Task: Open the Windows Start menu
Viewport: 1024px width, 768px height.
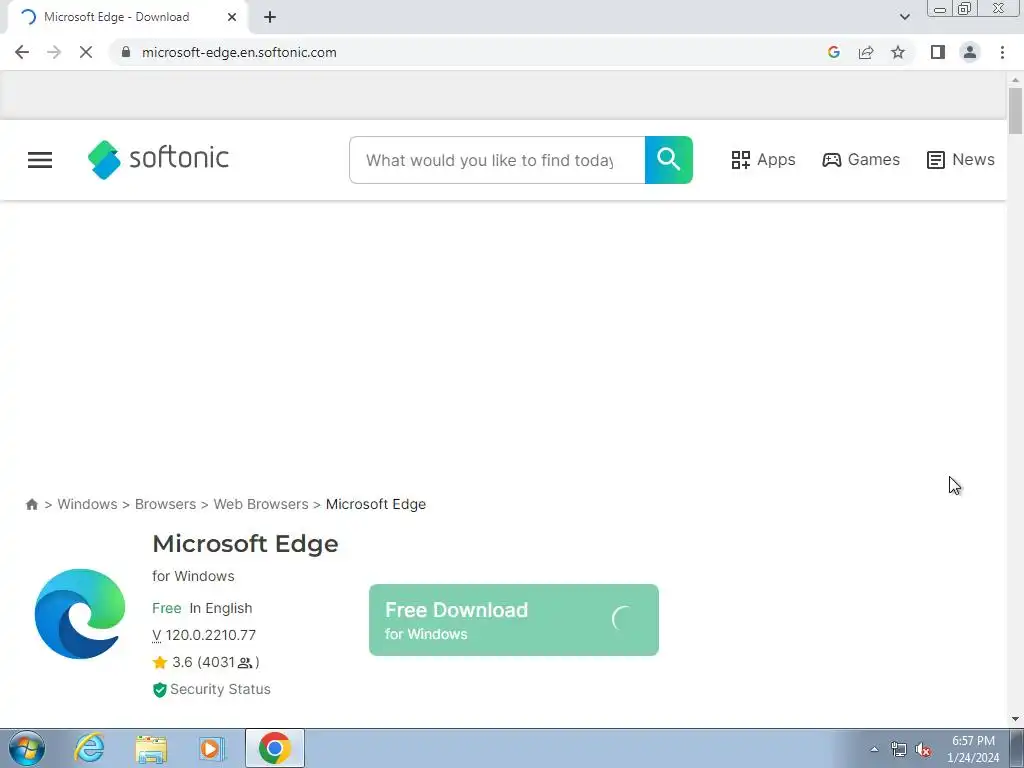Action: point(27,748)
